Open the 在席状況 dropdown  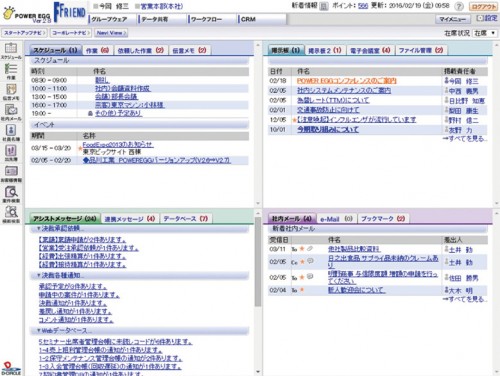(485, 33)
